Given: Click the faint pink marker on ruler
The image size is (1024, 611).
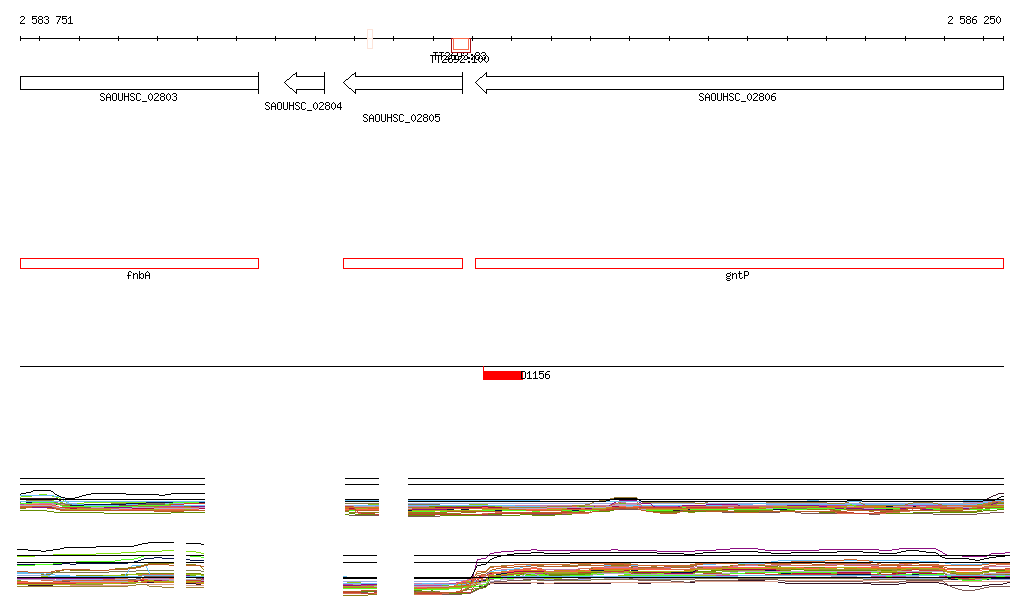Looking at the screenshot, I should pos(370,39).
